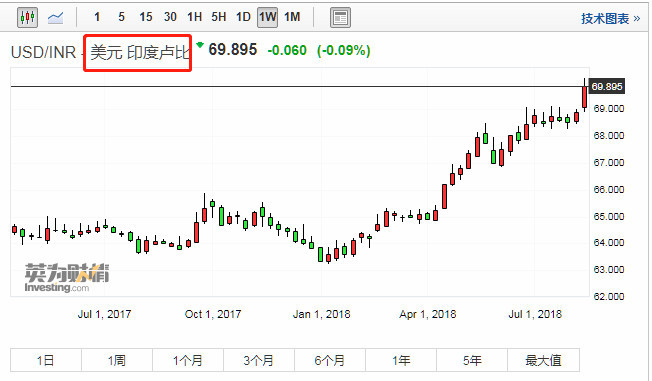
Task: Select the 1 minute interval
Action: tap(97, 17)
